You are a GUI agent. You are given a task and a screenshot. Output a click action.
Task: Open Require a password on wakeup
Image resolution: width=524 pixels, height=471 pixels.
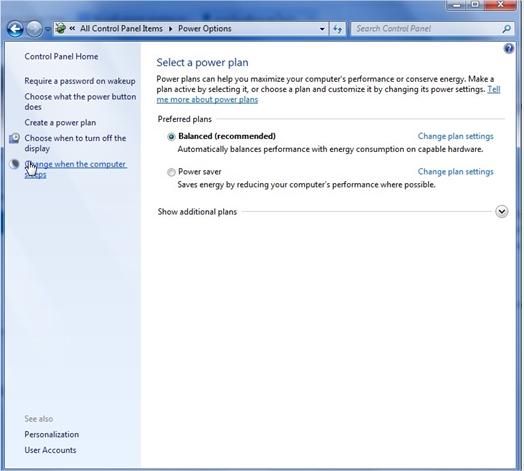click(80, 81)
